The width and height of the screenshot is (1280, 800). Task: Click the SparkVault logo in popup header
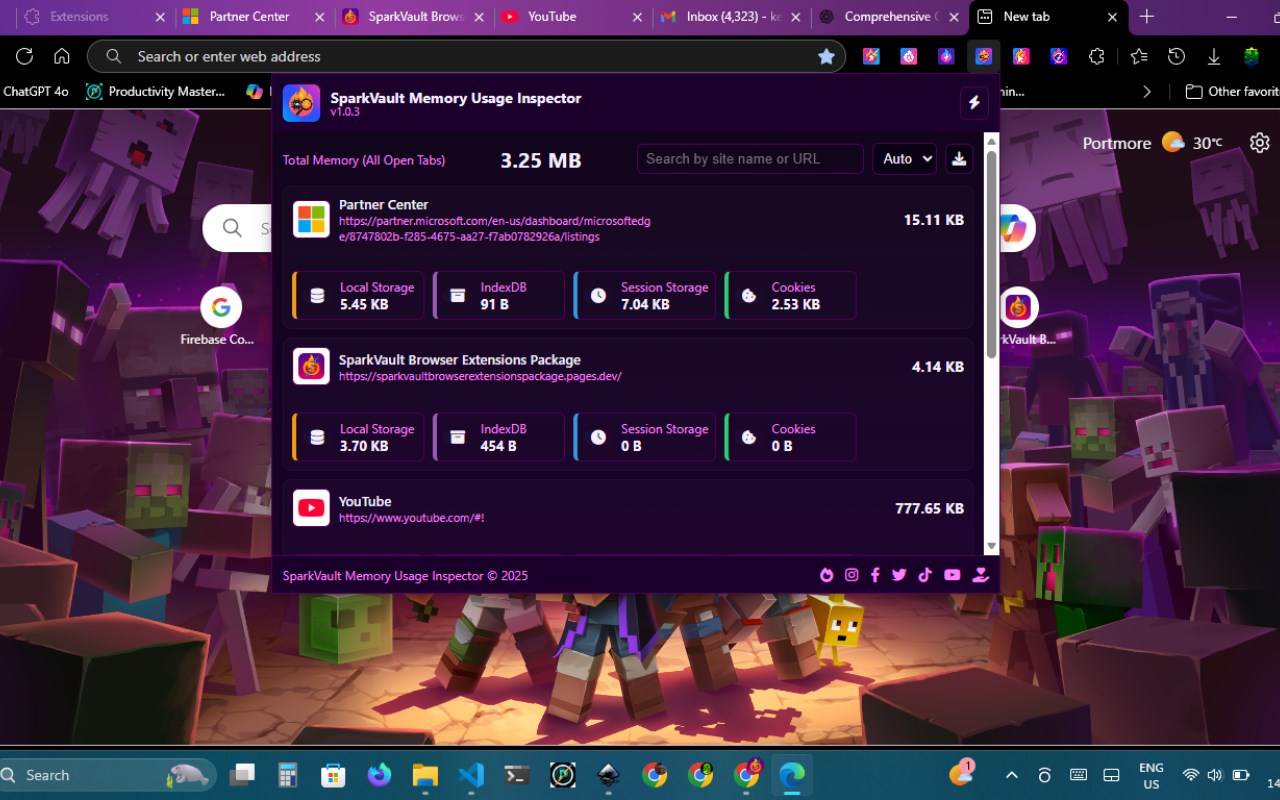pyautogui.click(x=301, y=103)
